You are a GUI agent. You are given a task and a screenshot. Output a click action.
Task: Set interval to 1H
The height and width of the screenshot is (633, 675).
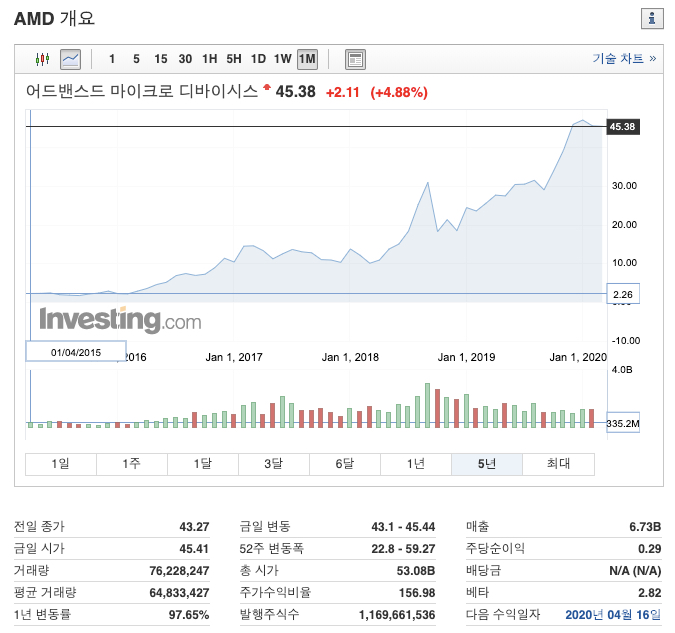[210, 59]
